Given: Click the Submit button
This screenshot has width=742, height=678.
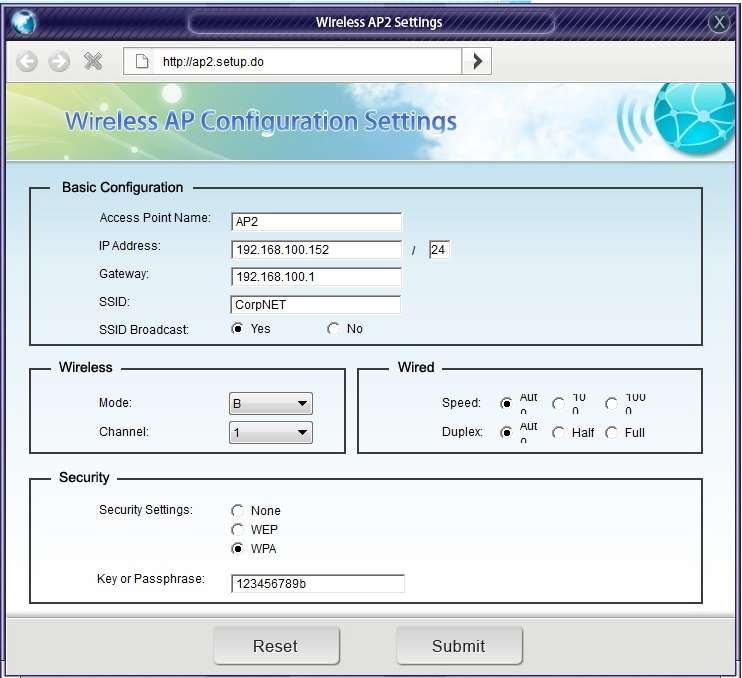Looking at the screenshot, I should tap(459, 646).
